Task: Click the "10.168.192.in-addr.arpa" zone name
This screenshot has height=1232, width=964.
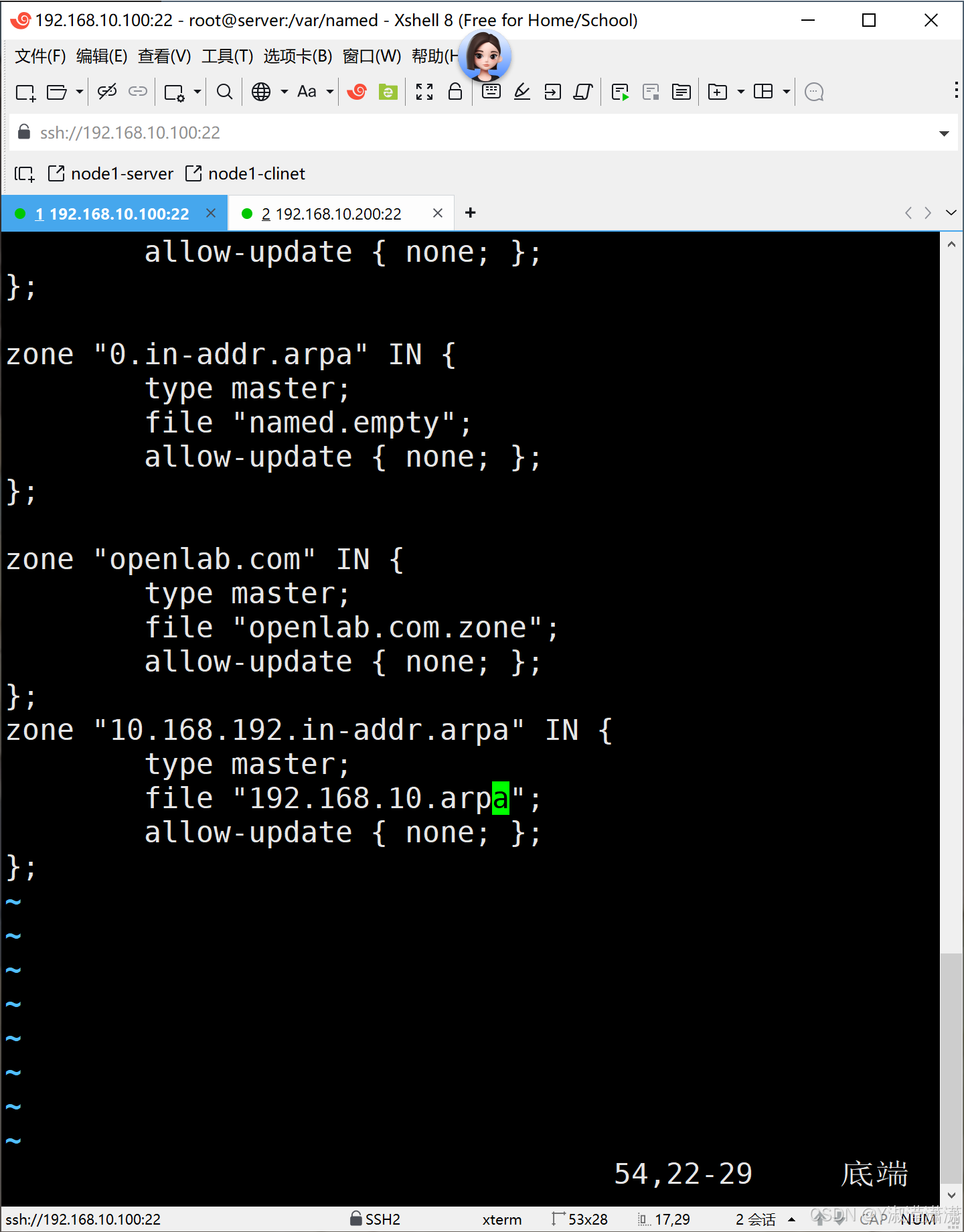Action: [309, 730]
